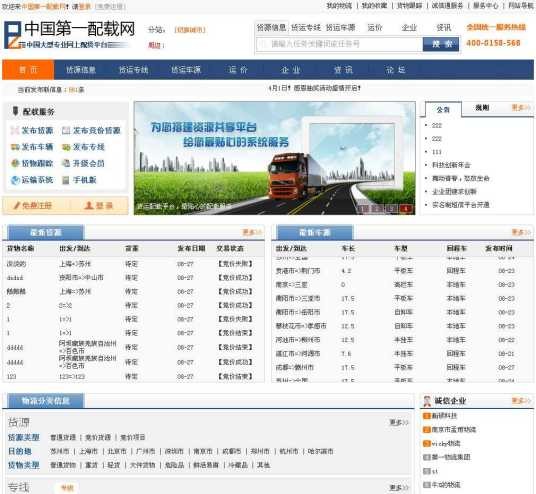Select the 企业 search category tab
Image resolution: width=536 pixels, height=494 pixels.
(x=409, y=27)
